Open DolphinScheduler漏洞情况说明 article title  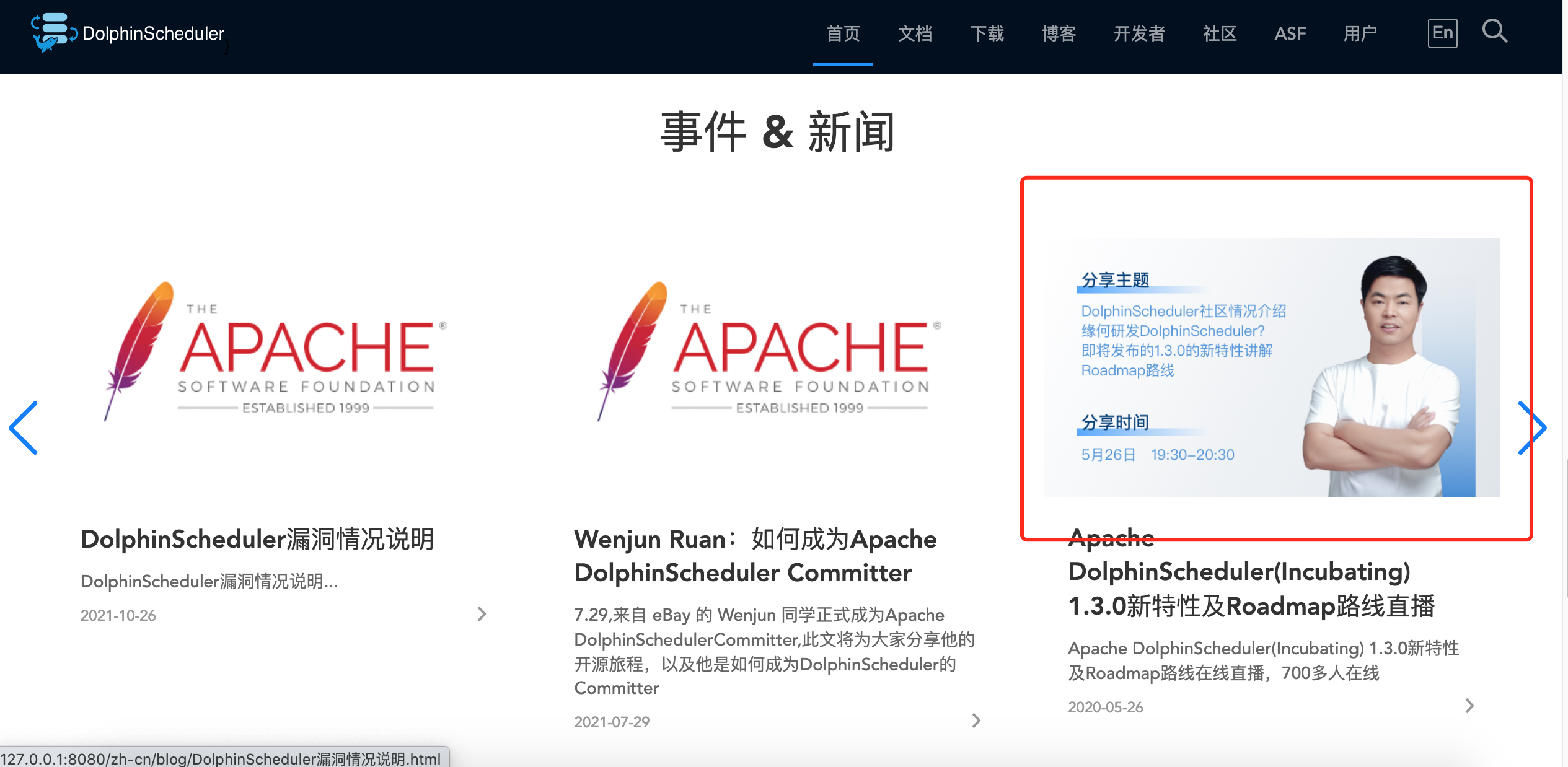257,539
